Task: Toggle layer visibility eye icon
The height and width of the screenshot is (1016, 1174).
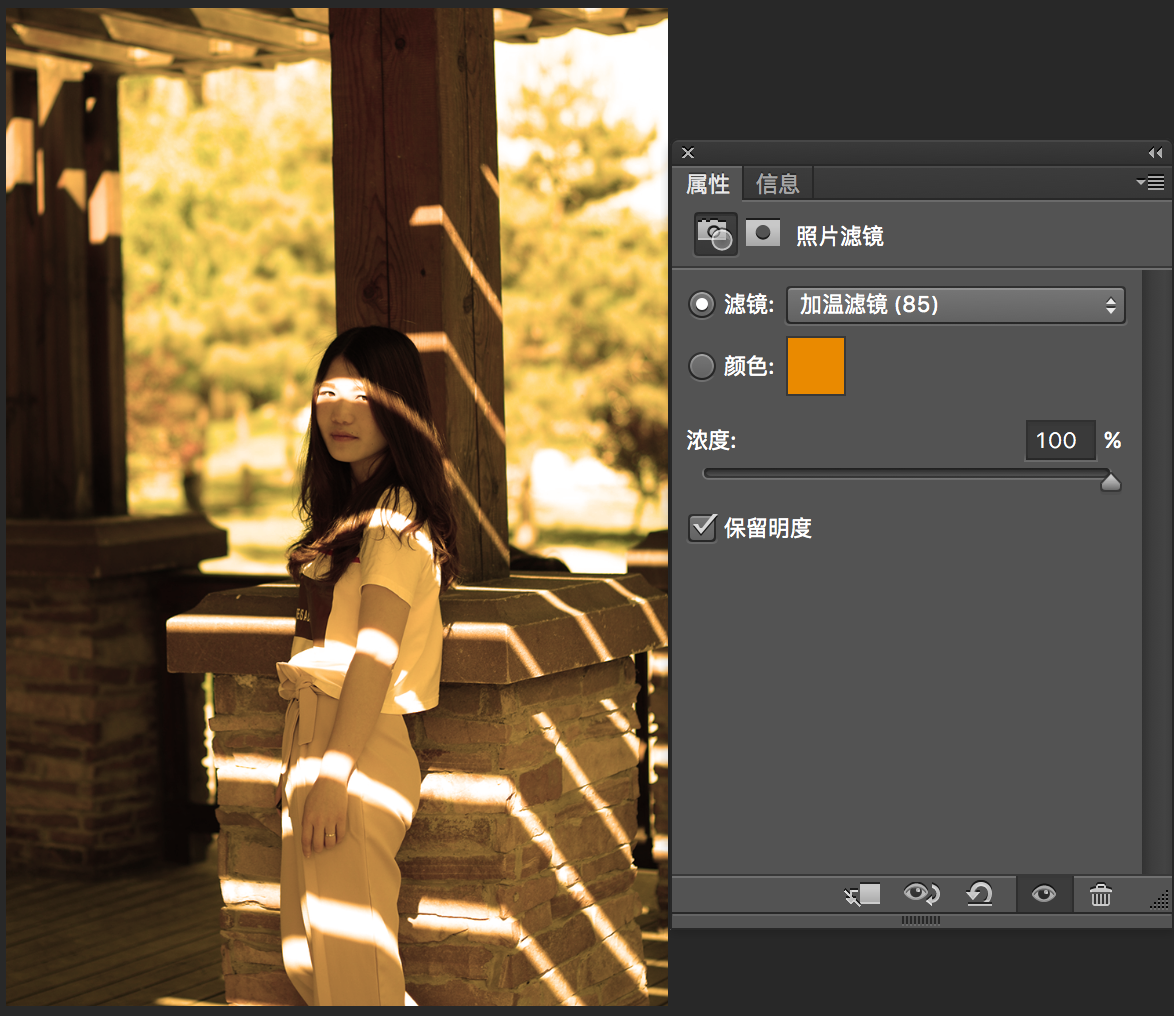Action: 1044,894
